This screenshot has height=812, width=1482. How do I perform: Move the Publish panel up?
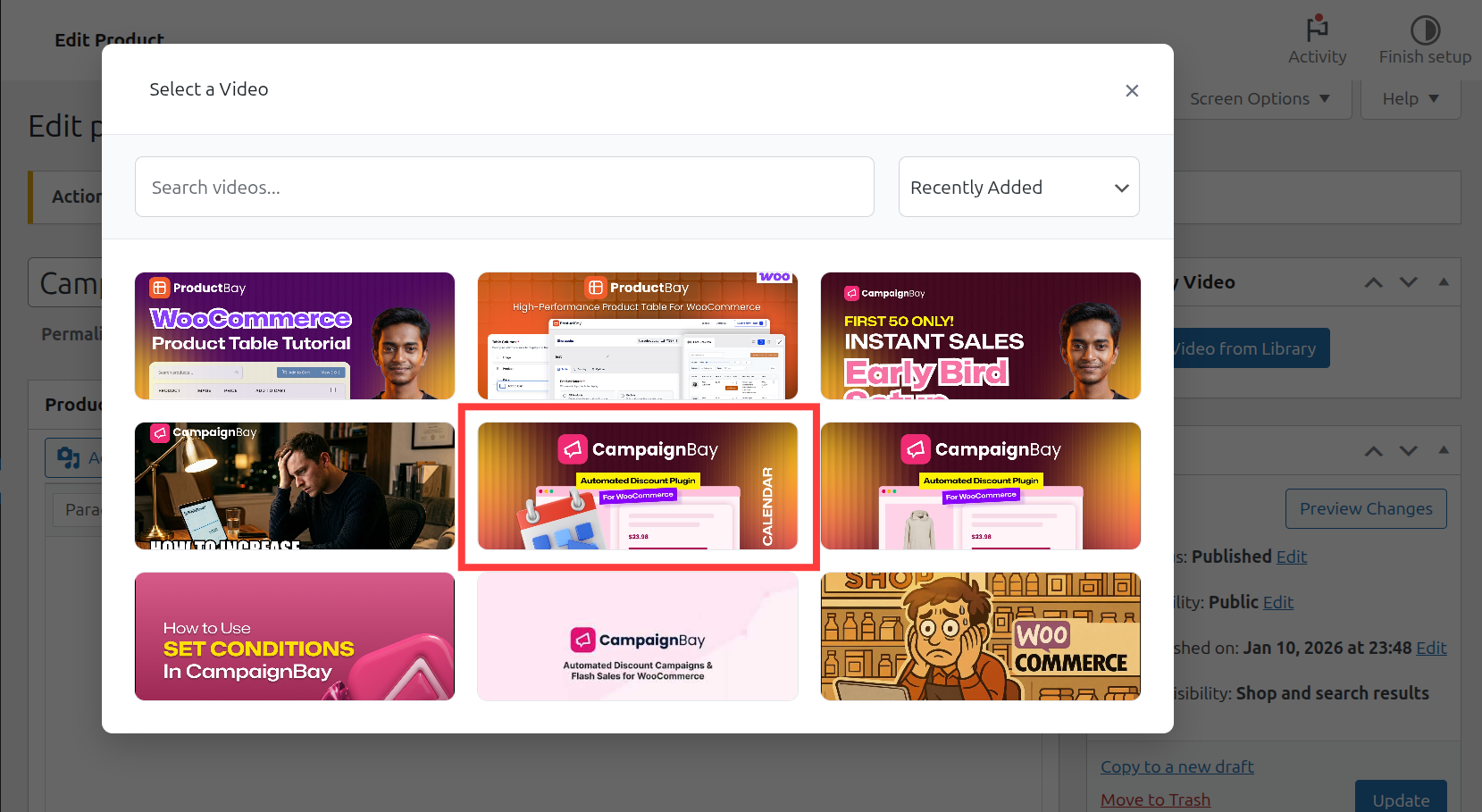point(1373,451)
